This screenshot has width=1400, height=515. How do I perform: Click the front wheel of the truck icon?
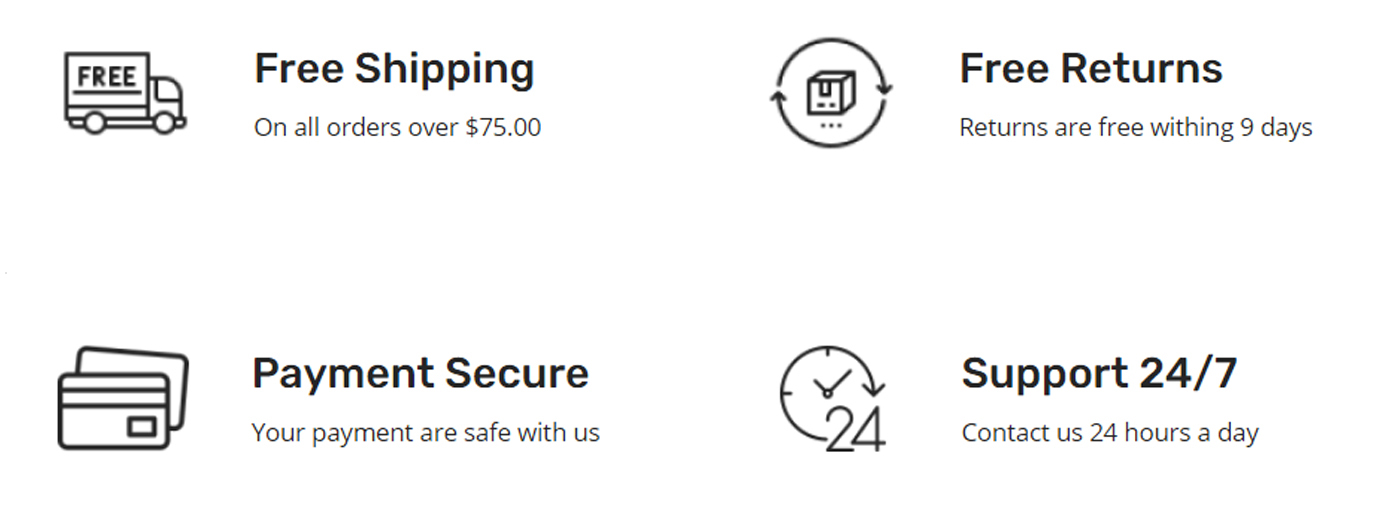(x=167, y=123)
